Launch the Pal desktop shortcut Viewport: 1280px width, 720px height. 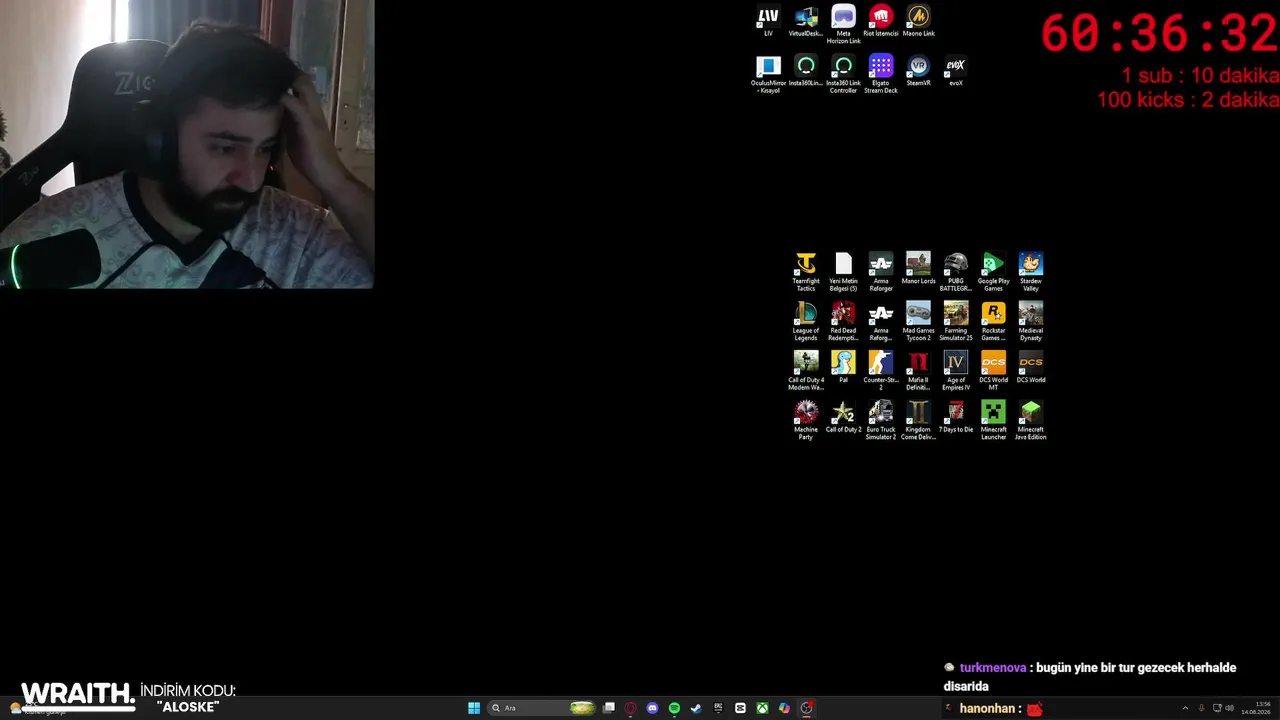[x=843, y=368]
